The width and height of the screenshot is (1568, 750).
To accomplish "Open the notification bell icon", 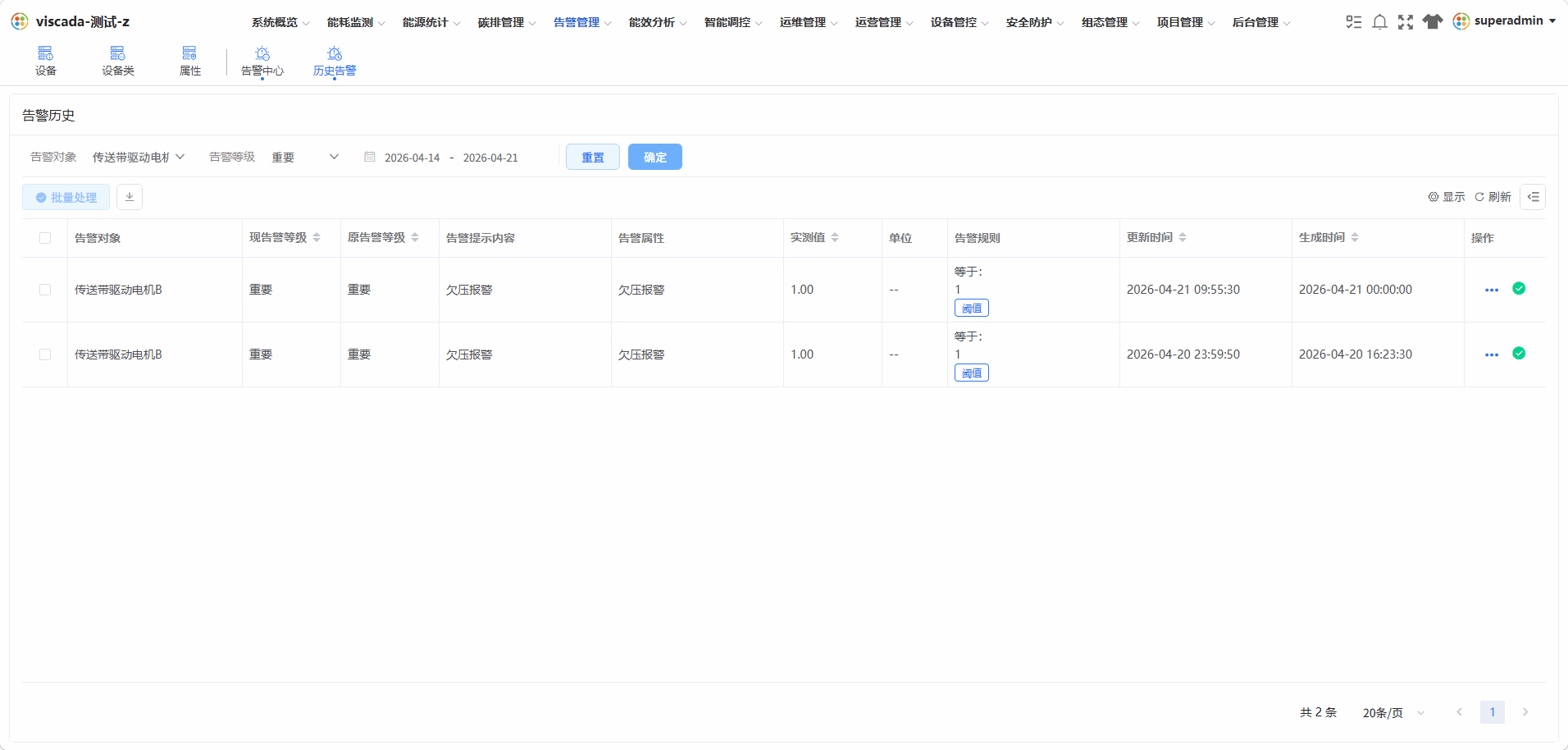I will click(x=1379, y=22).
